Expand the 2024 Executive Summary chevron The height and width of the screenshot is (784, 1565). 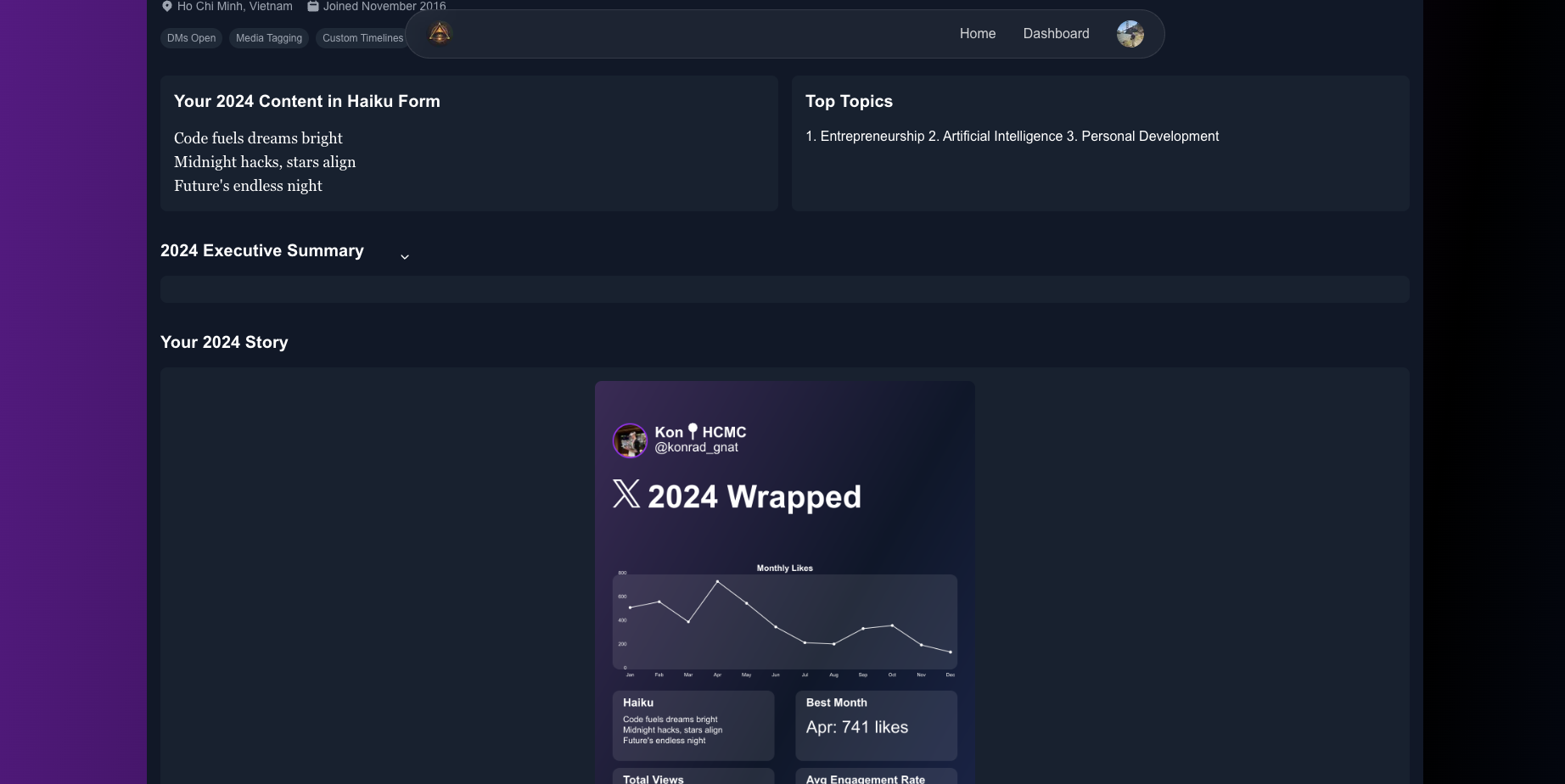[x=405, y=256]
